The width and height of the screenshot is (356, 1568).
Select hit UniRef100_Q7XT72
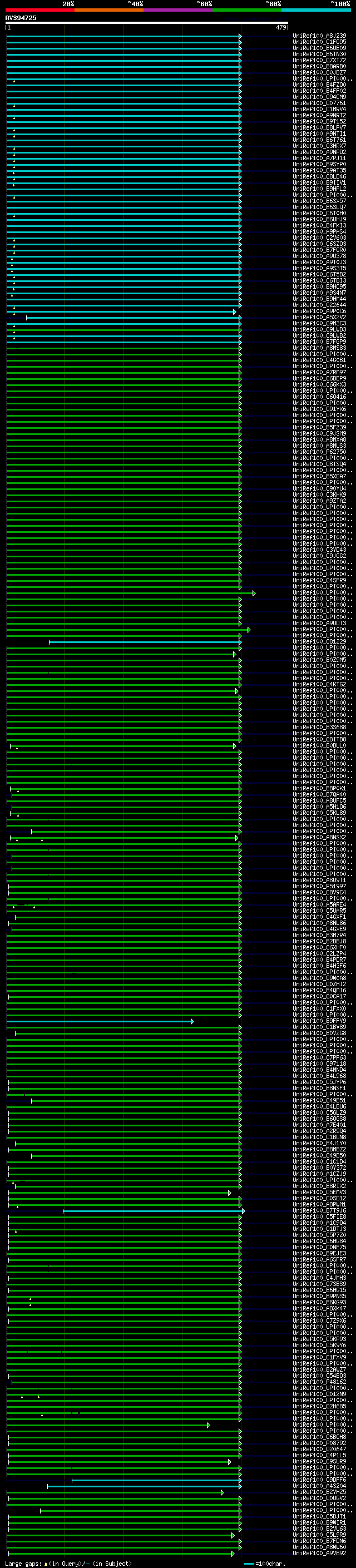[x=319, y=60]
